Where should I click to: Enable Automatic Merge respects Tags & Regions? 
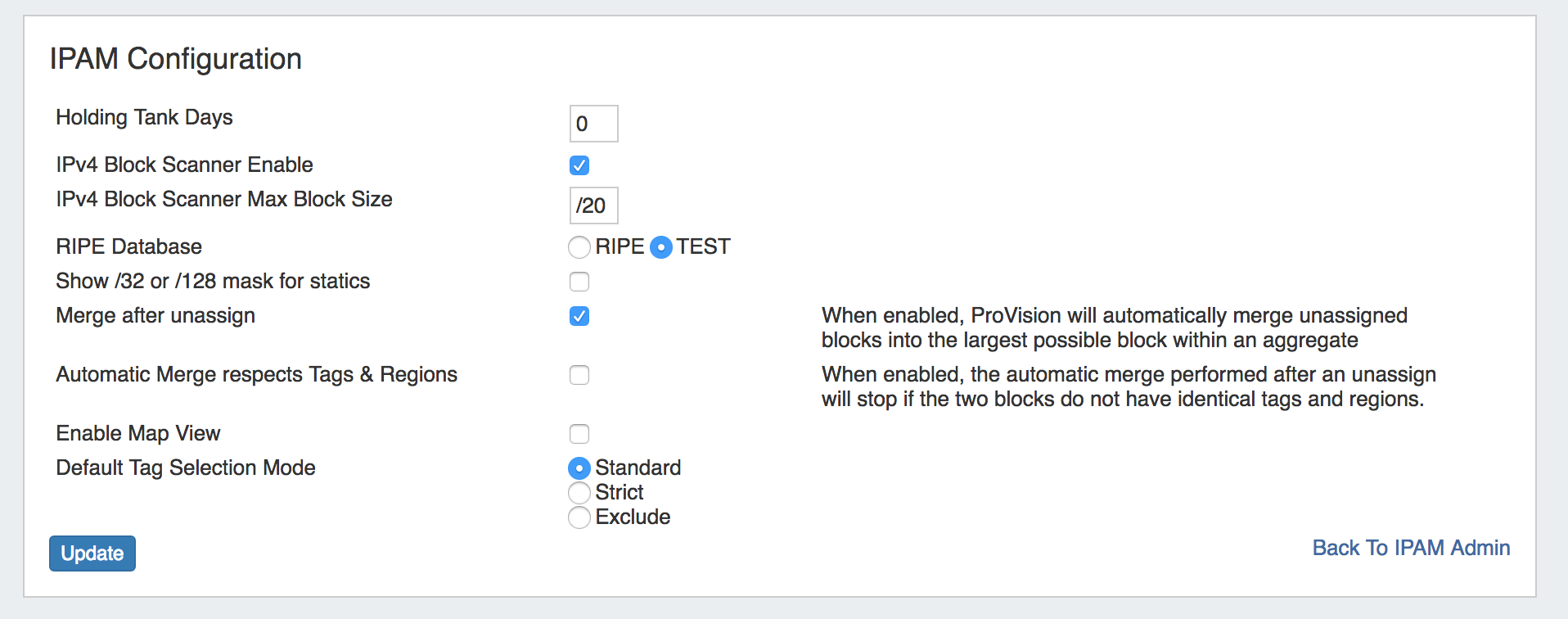[x=579, y=375]
